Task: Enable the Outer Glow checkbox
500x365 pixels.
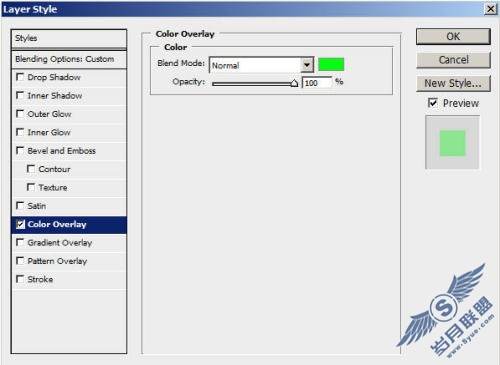Action: coord(20,114)
